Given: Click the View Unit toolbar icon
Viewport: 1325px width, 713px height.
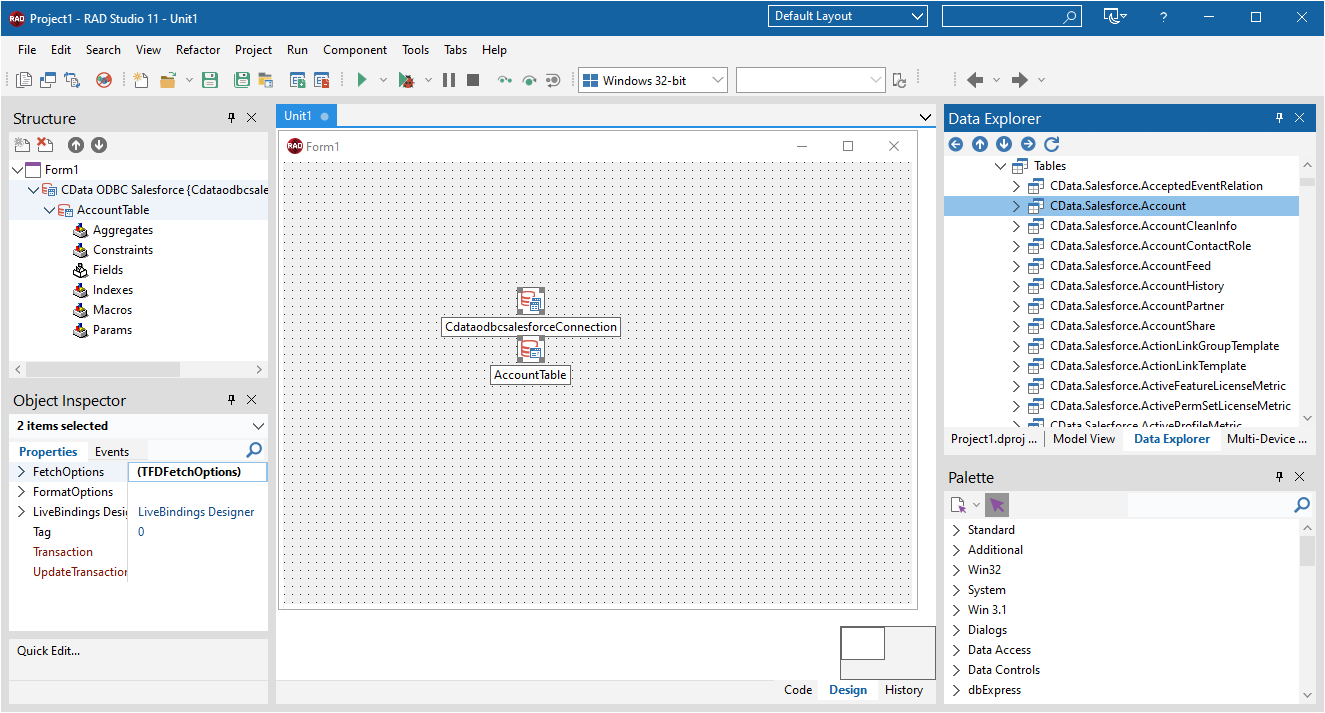Looking at the screenshot, I should tap(24, 80).
